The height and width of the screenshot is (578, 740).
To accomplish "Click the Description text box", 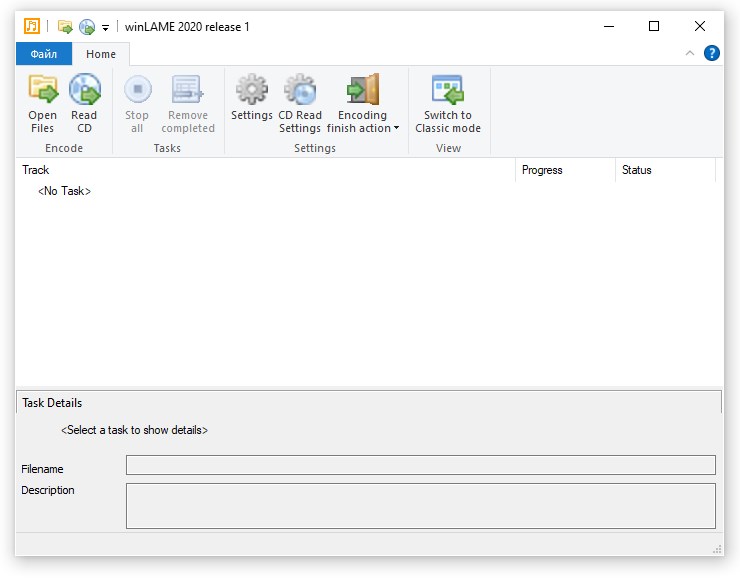I will (x=420, y=506).
